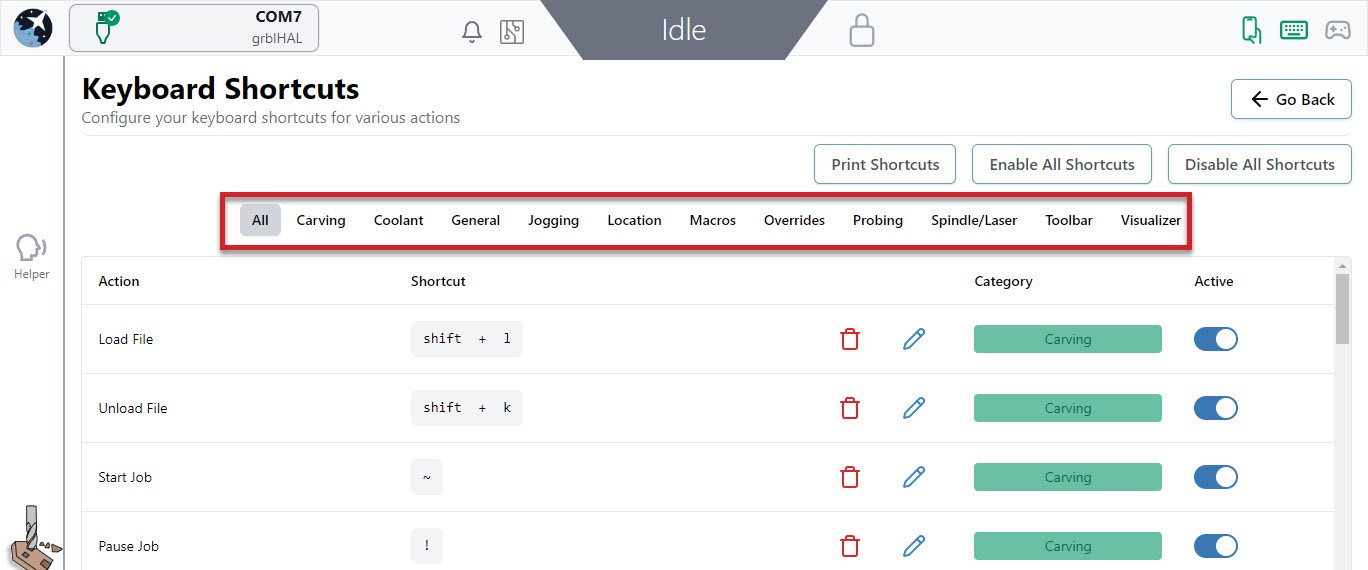Toggle the Start Job shortcut off
Viewport: 1368px width, 570px height.
tap(1215, 477)
